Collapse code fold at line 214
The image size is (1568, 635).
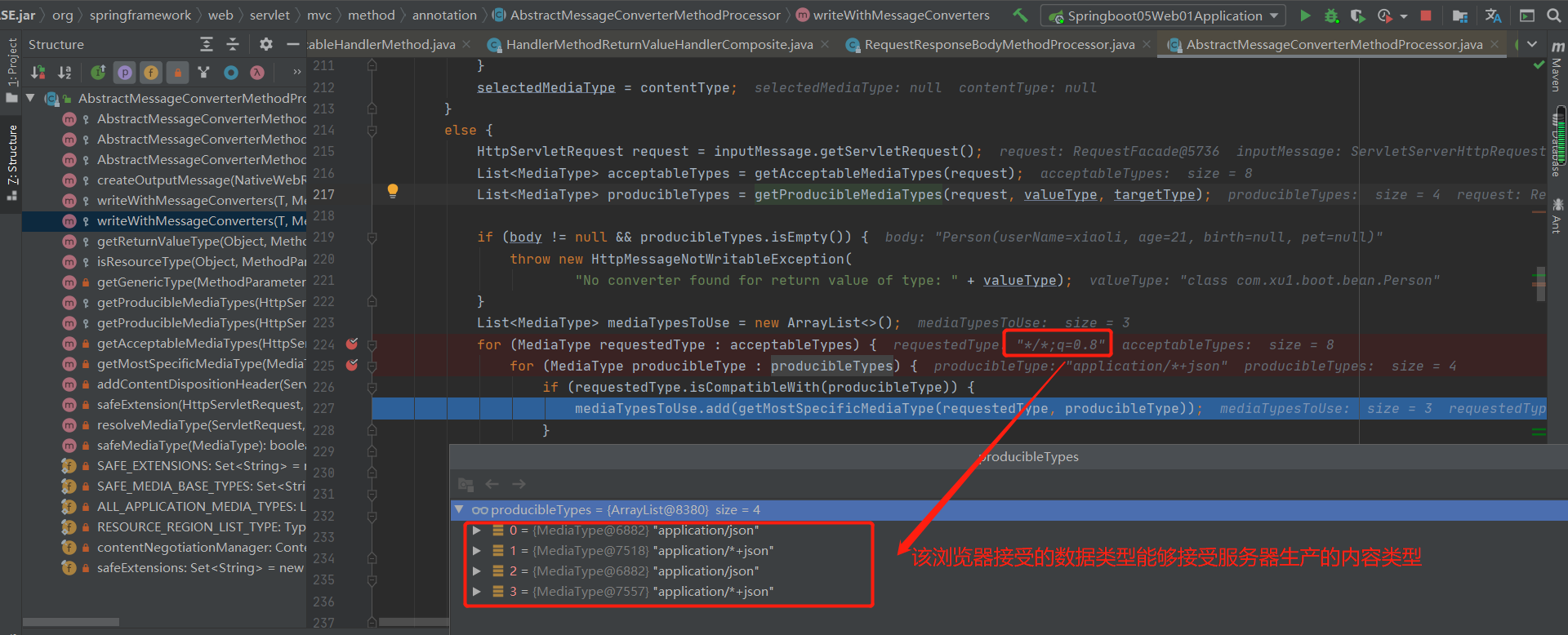click(372, 130)
